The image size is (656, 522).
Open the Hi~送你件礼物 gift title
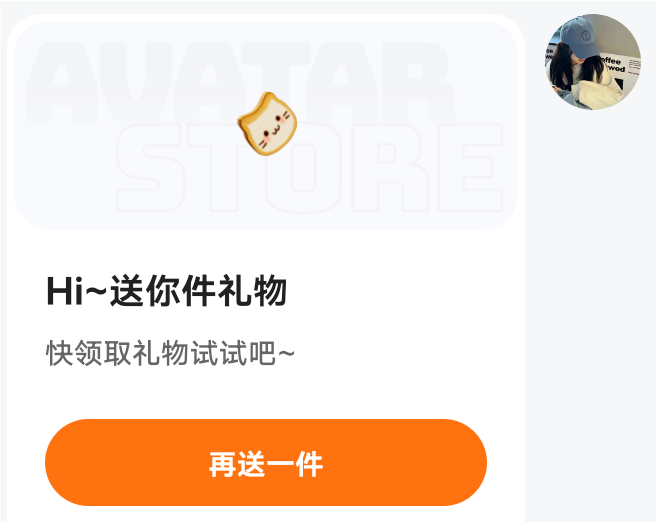167,291
